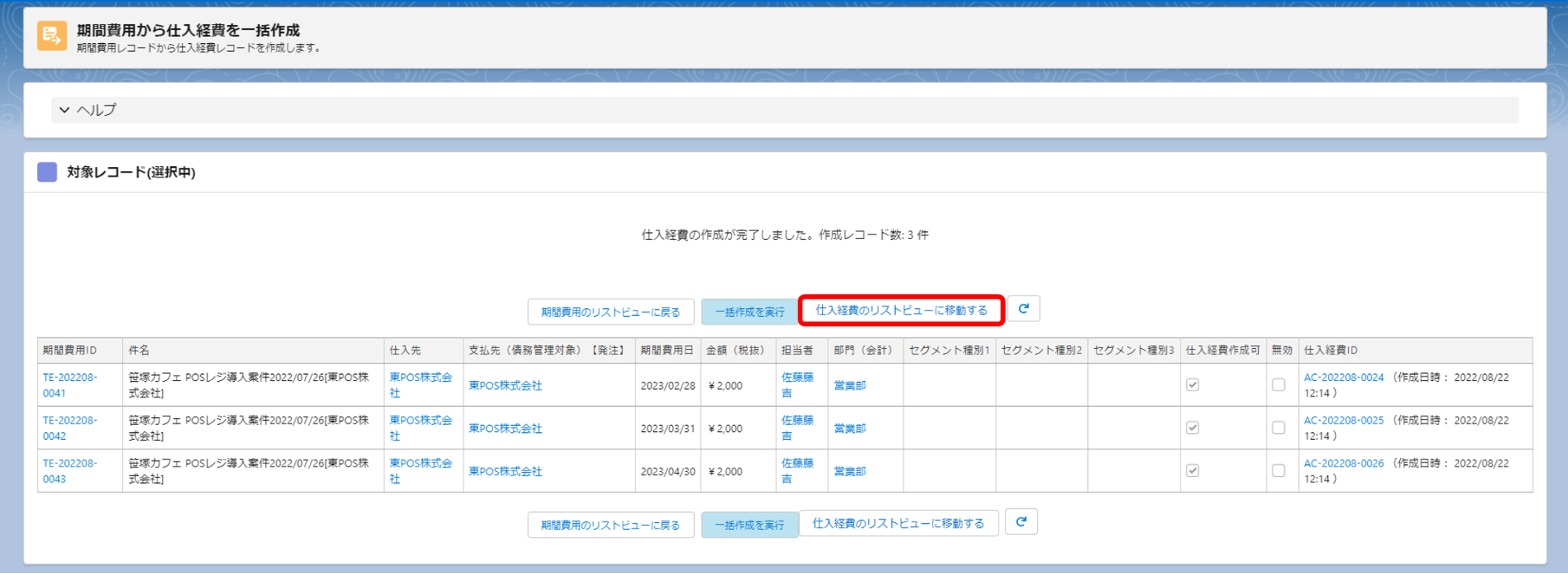Click the セグメント種別1 column header
The image size is (1568, 574).
[949, 350]
